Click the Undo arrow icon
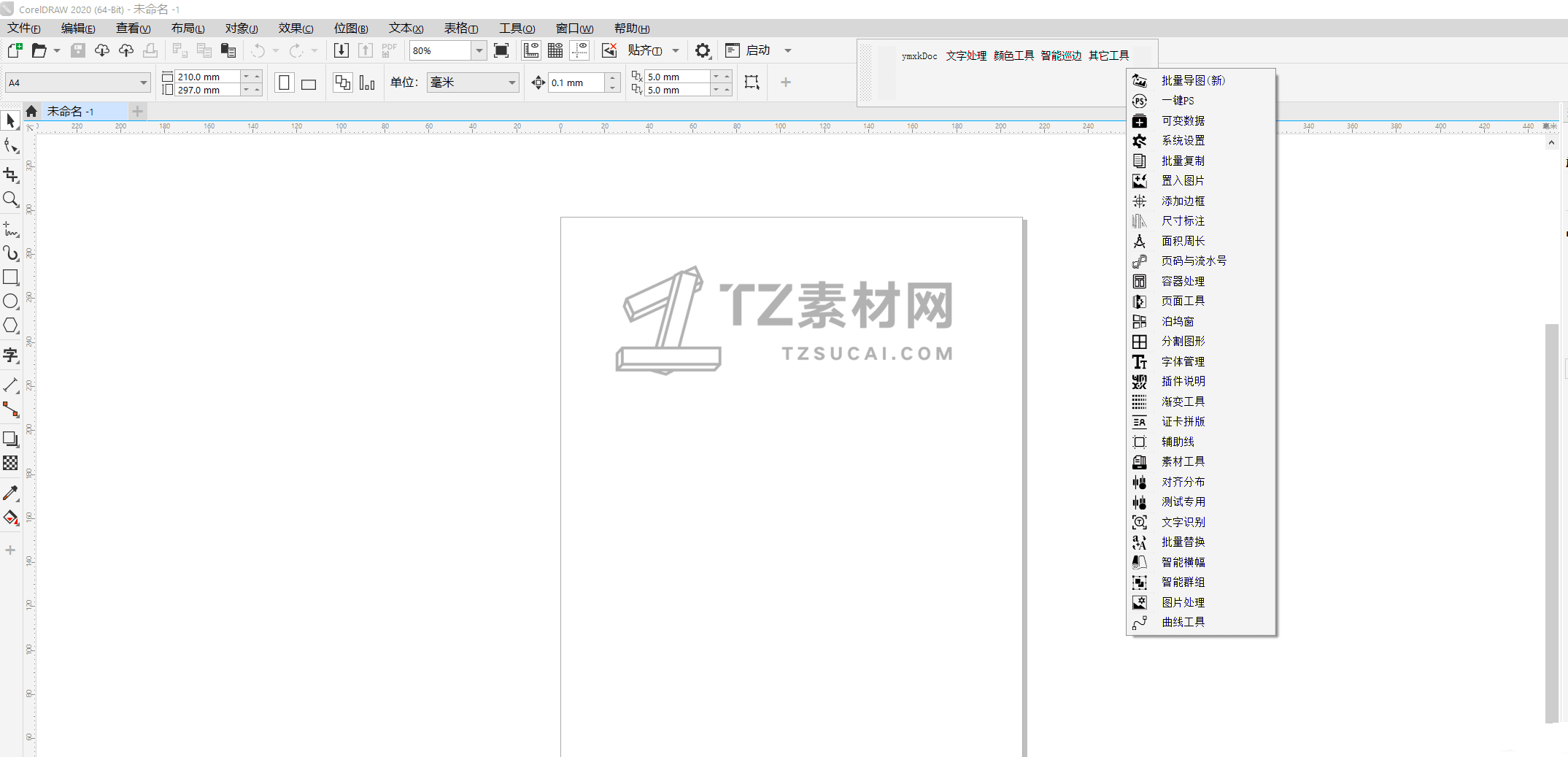The image size is (1568, 757). [258, 50]
